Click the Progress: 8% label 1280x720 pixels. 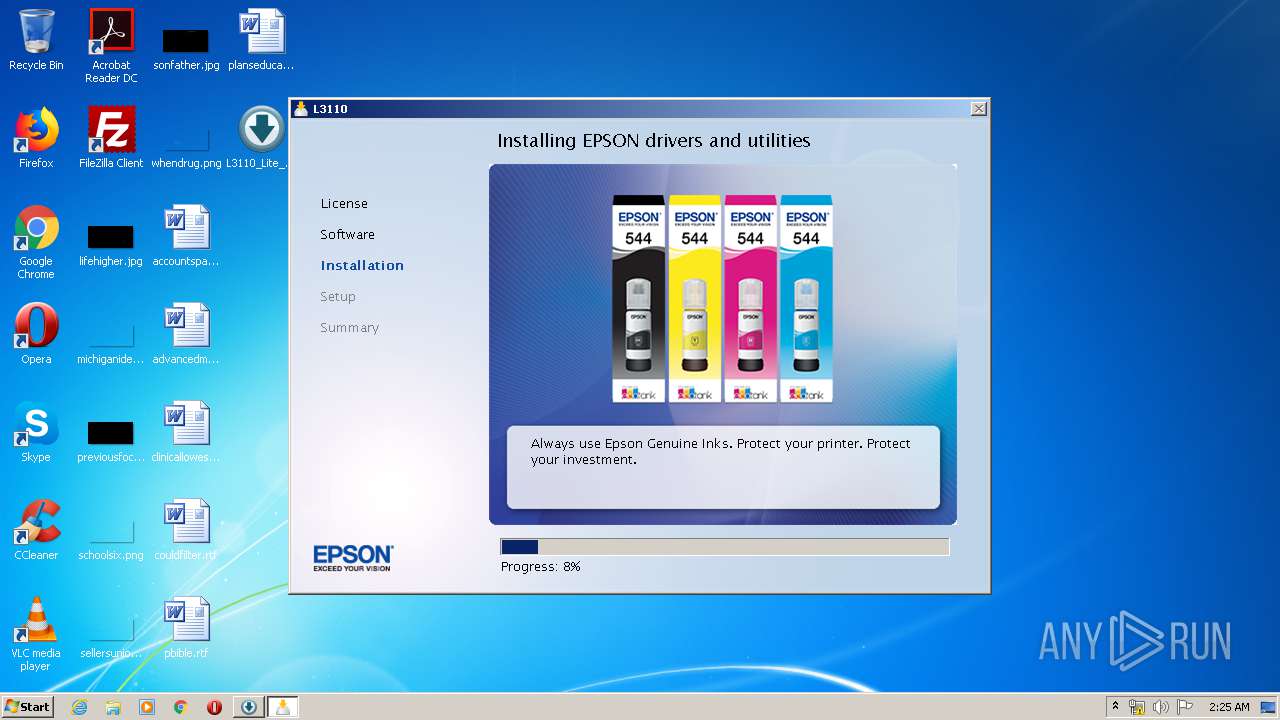(x=541, y=567)
